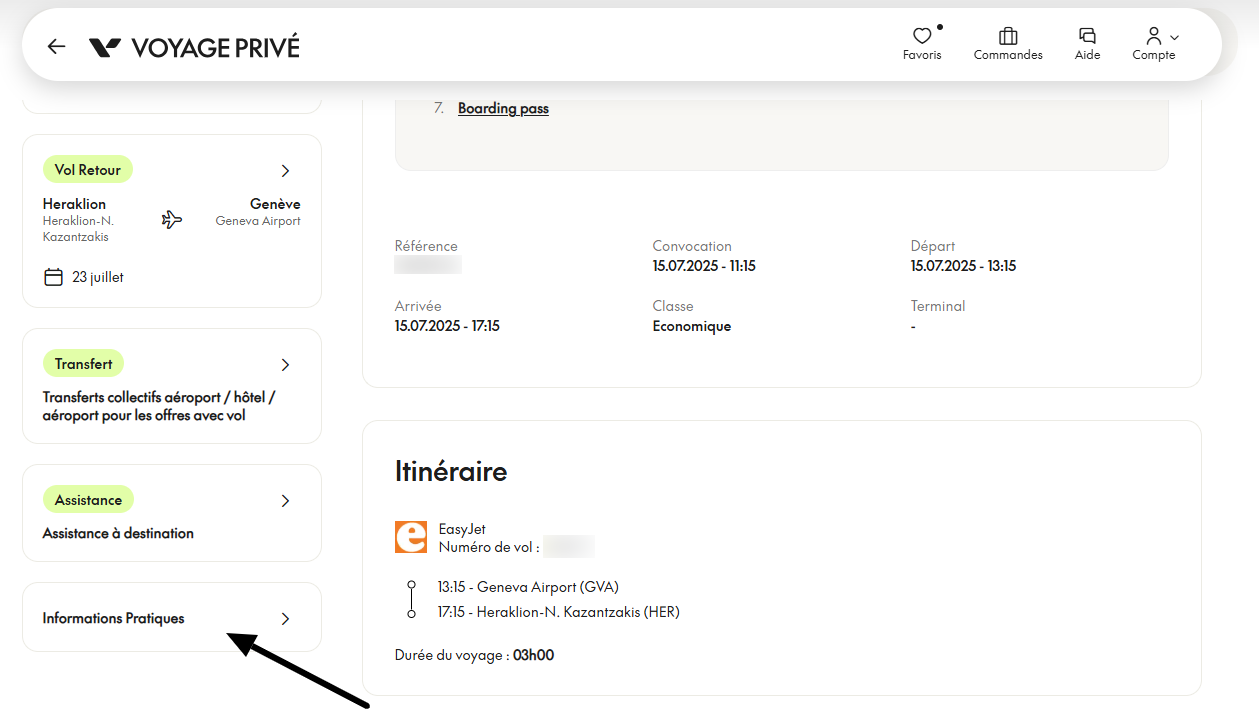
Task: Select the Transfert badge
Action: (83, 364)
